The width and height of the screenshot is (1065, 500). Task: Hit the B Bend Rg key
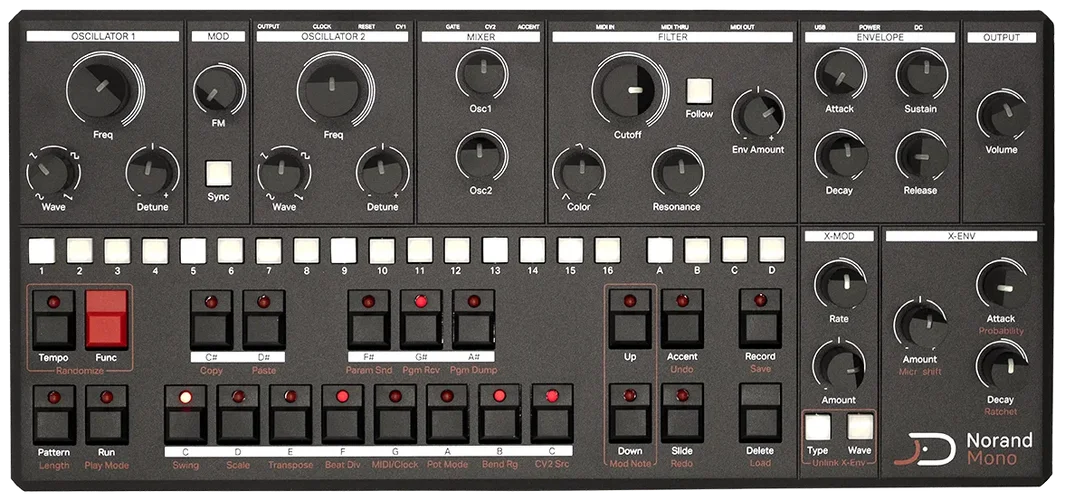click(x=499, y=414)
